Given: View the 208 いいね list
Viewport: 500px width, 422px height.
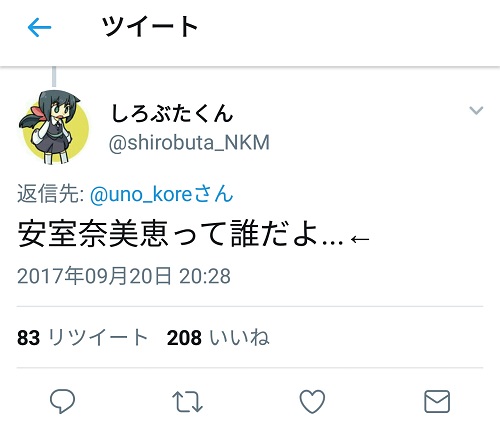Looking at the screenshot, I should [x=218, y=337].
